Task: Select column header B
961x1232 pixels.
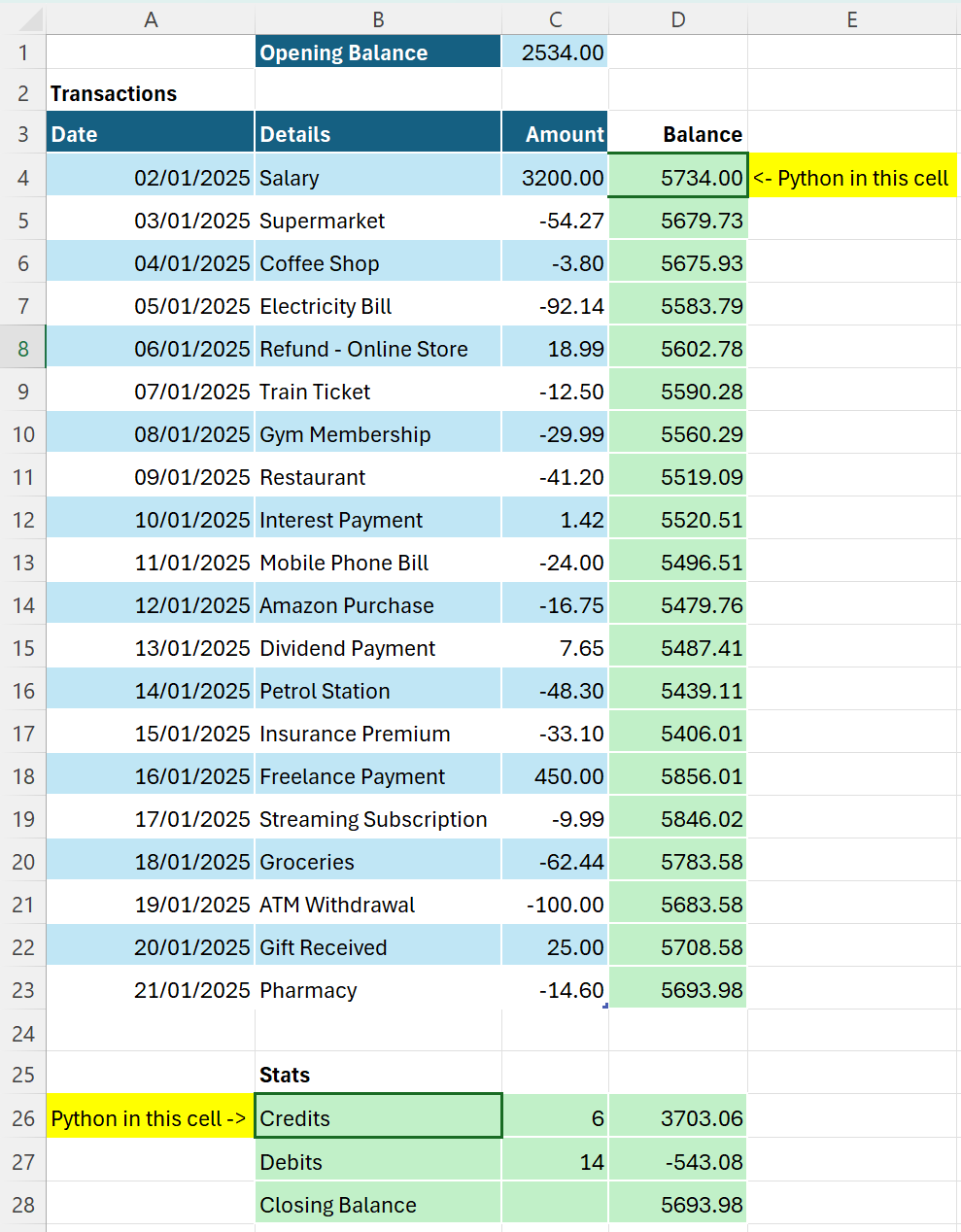Action: [x=378, y=19]
